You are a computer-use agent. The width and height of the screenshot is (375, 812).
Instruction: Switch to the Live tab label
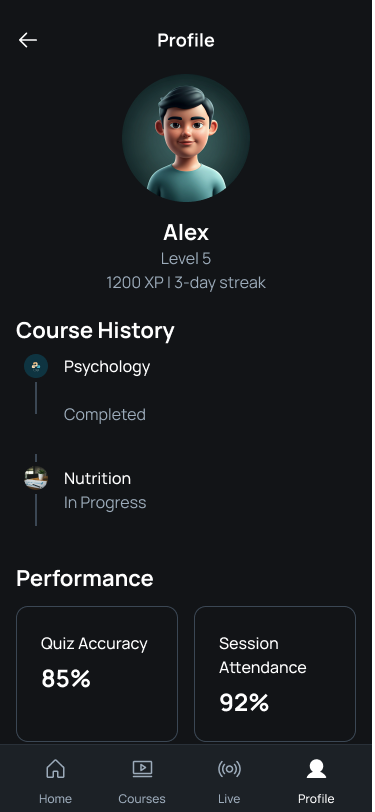[x=229, y=799]
